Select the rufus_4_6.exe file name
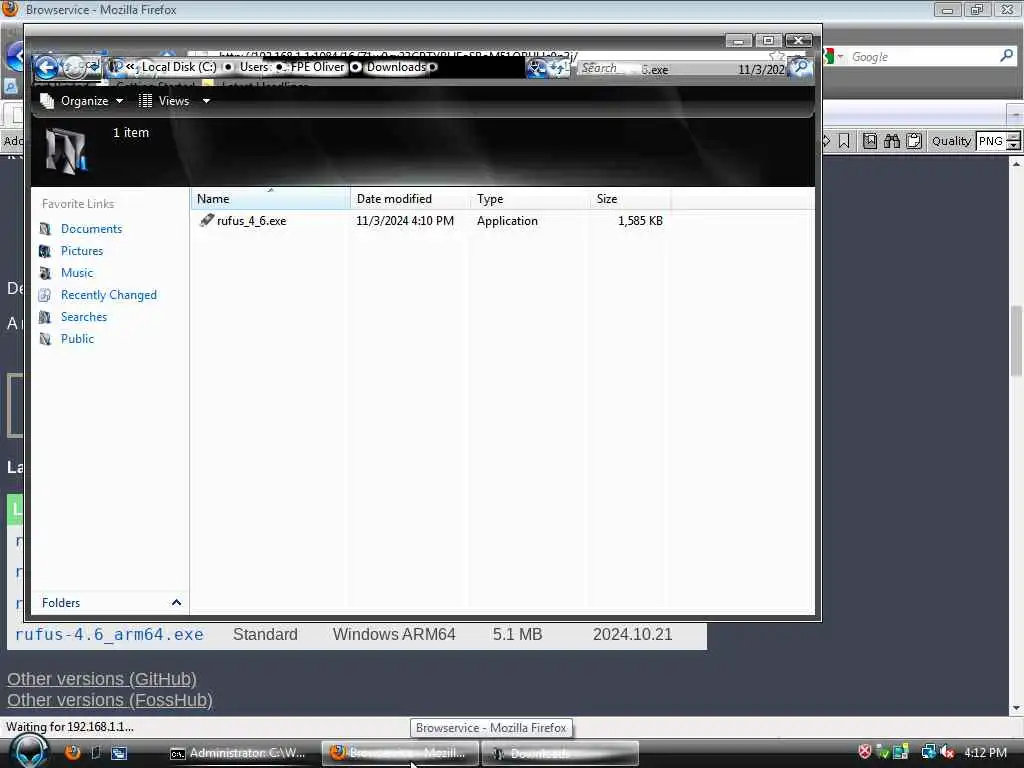This screenshot has width=1024, height=768. (x=251, y=221)
